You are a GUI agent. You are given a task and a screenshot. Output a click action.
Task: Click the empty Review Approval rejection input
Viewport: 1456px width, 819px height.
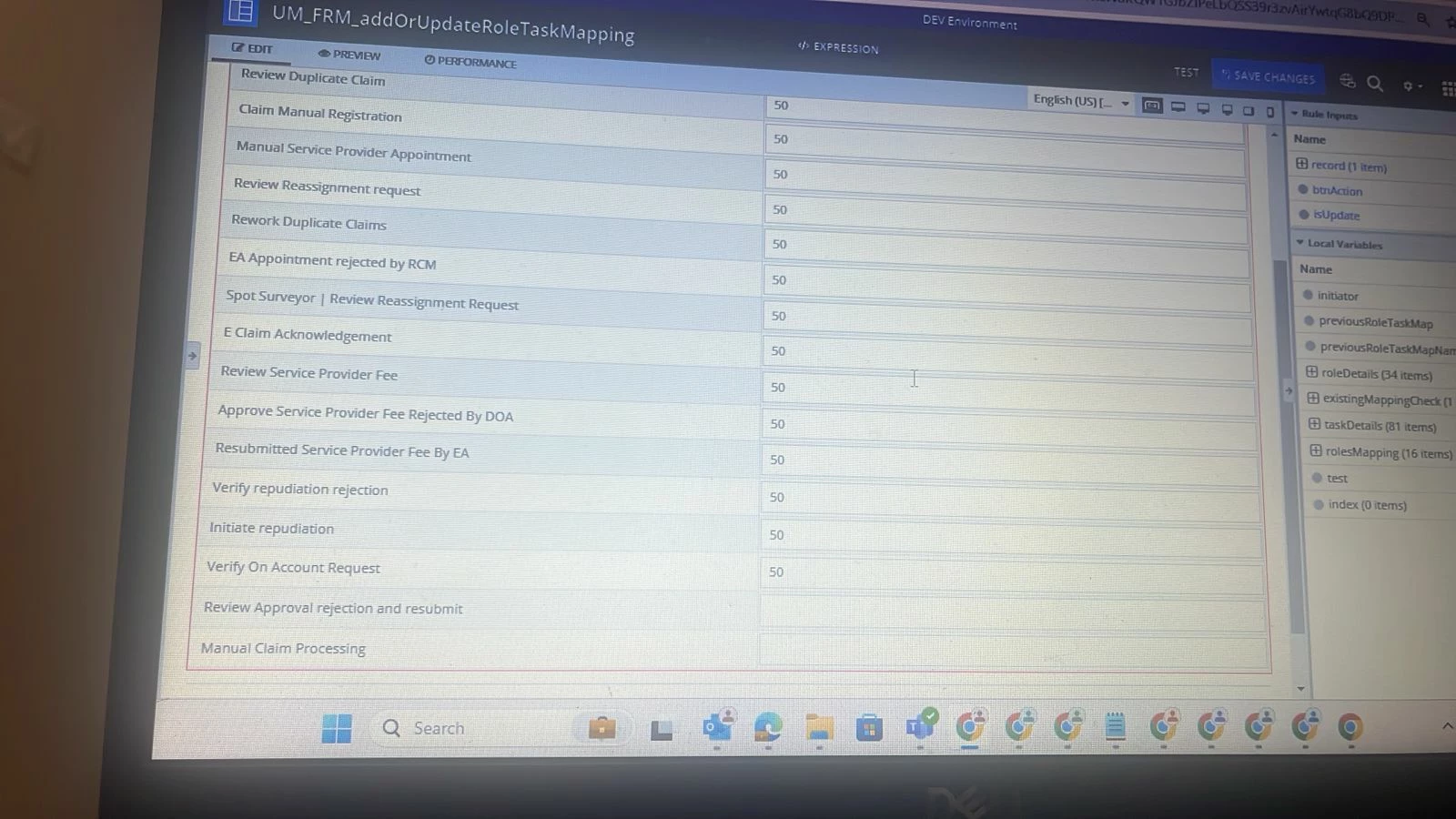[1013, 615]
